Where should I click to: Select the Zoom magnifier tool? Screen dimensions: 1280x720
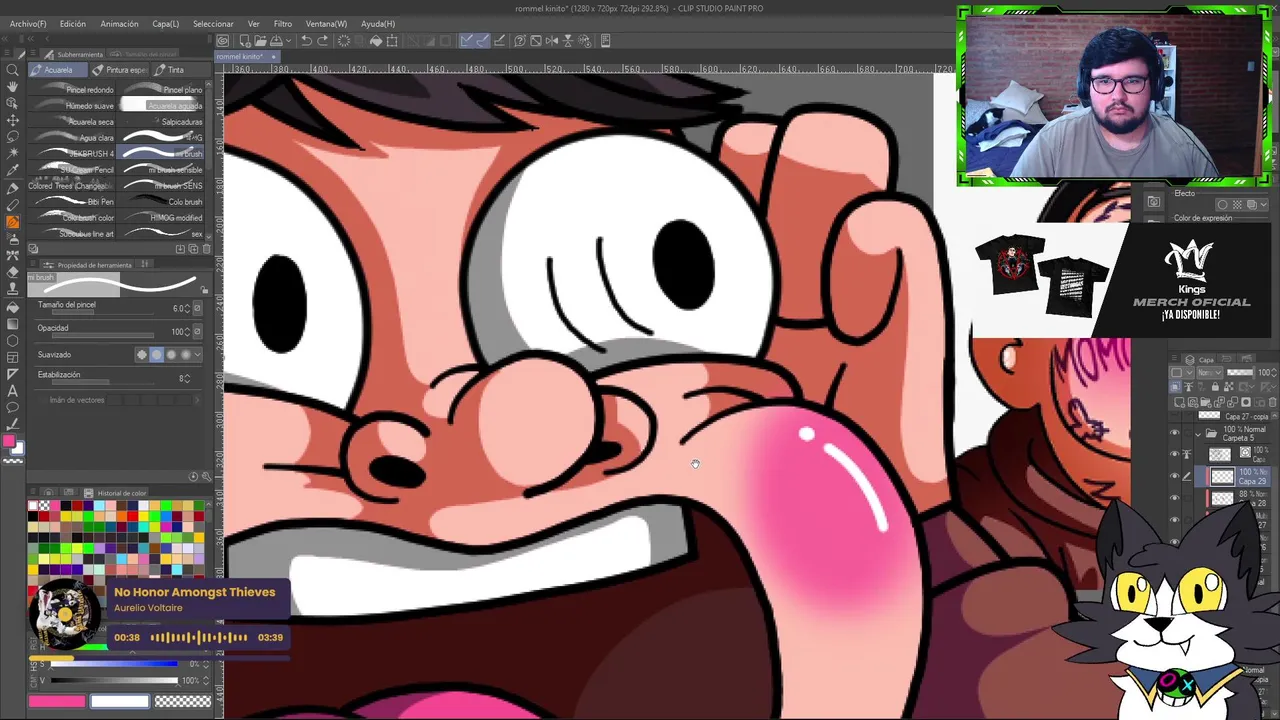tap(13, 70)
